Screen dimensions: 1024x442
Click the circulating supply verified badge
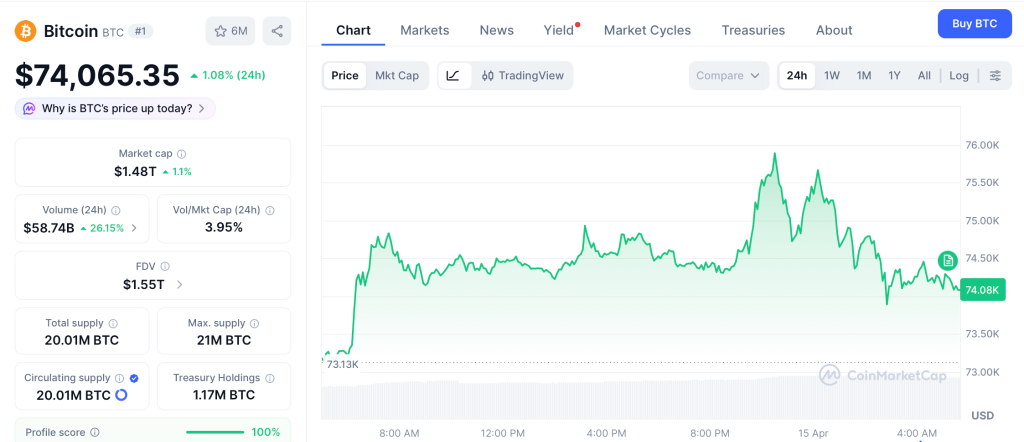pyautogui.click(x=134, y=378)
